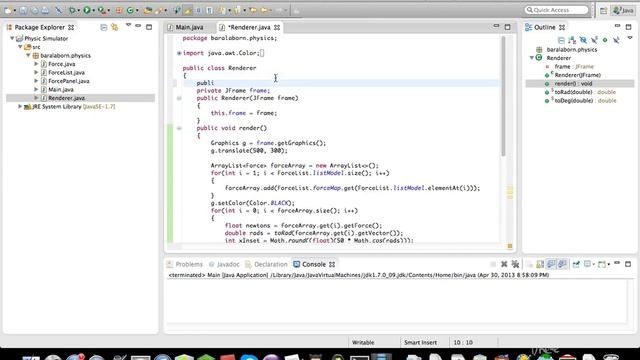Click the Open Perspective button
Viewport: 640px width, 360px height.
pyautogui.click(x=603, y=11)
